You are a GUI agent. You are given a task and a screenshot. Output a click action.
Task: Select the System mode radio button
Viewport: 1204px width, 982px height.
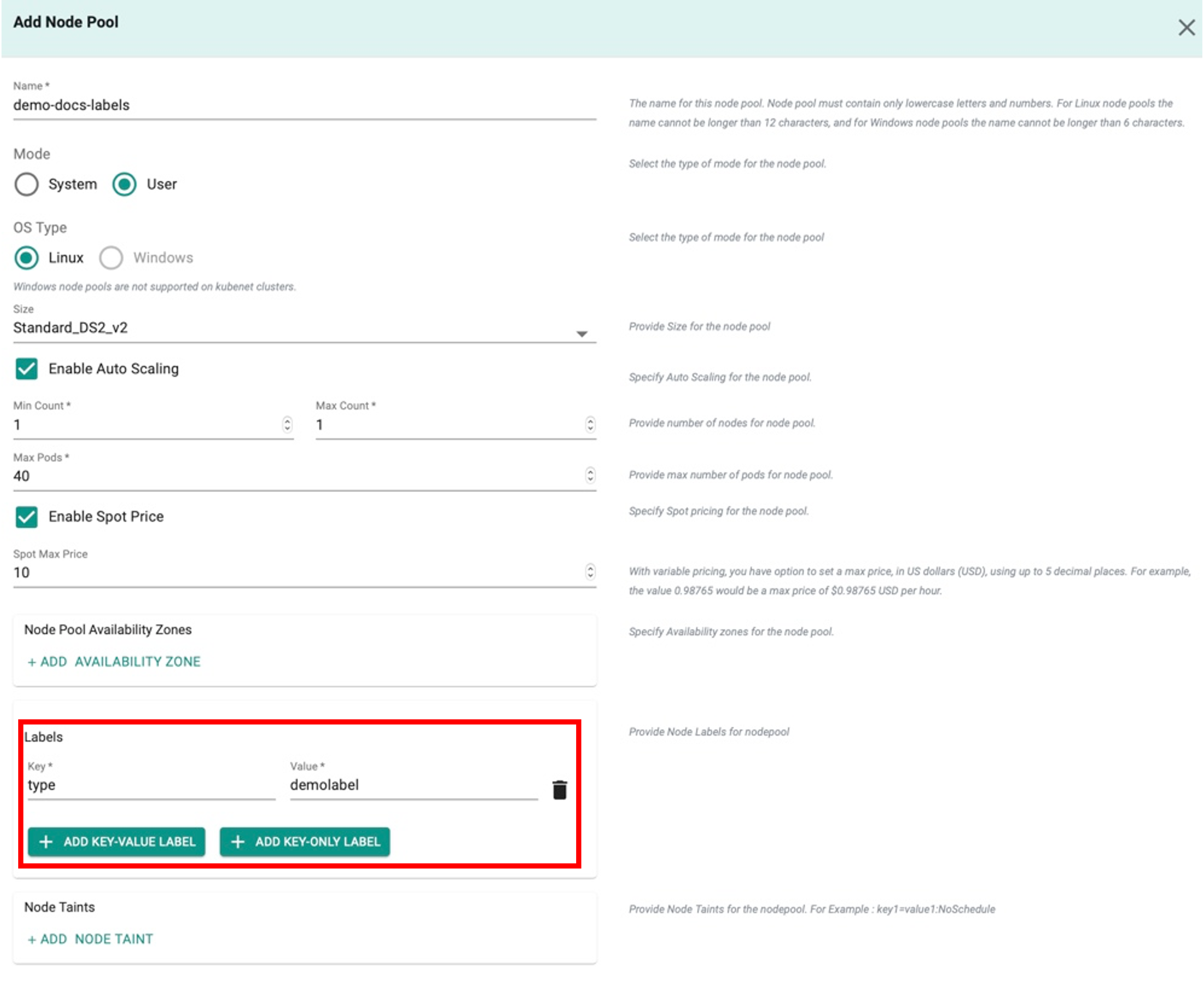(x=27, y=184)
